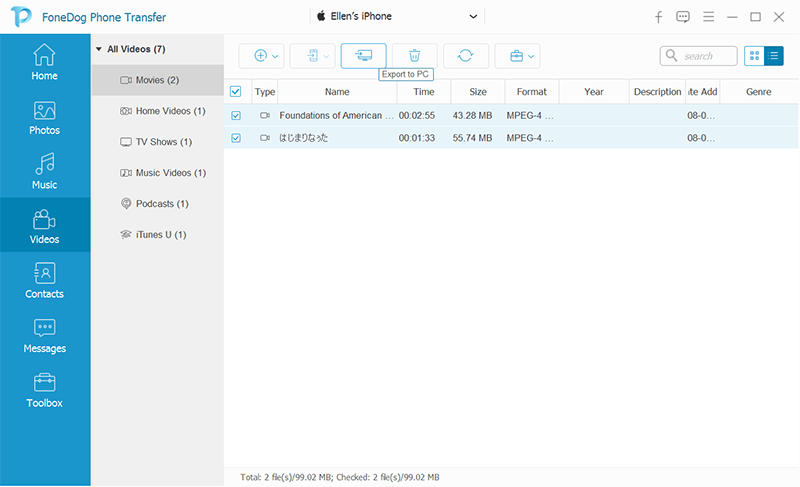
Task: Open the hamburger menu in title bar
Action: pyautogui.click(x=708, y=17)
